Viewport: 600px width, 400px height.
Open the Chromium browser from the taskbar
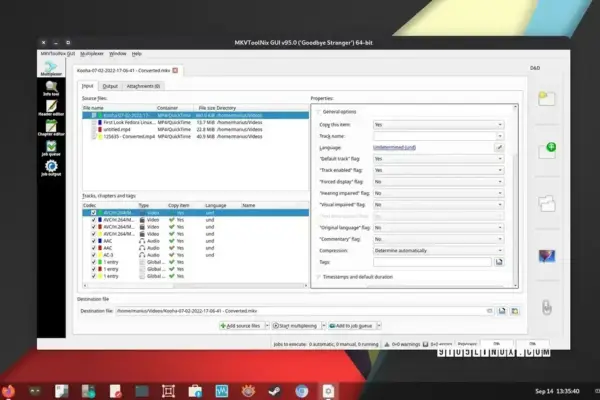coord(302,391)
